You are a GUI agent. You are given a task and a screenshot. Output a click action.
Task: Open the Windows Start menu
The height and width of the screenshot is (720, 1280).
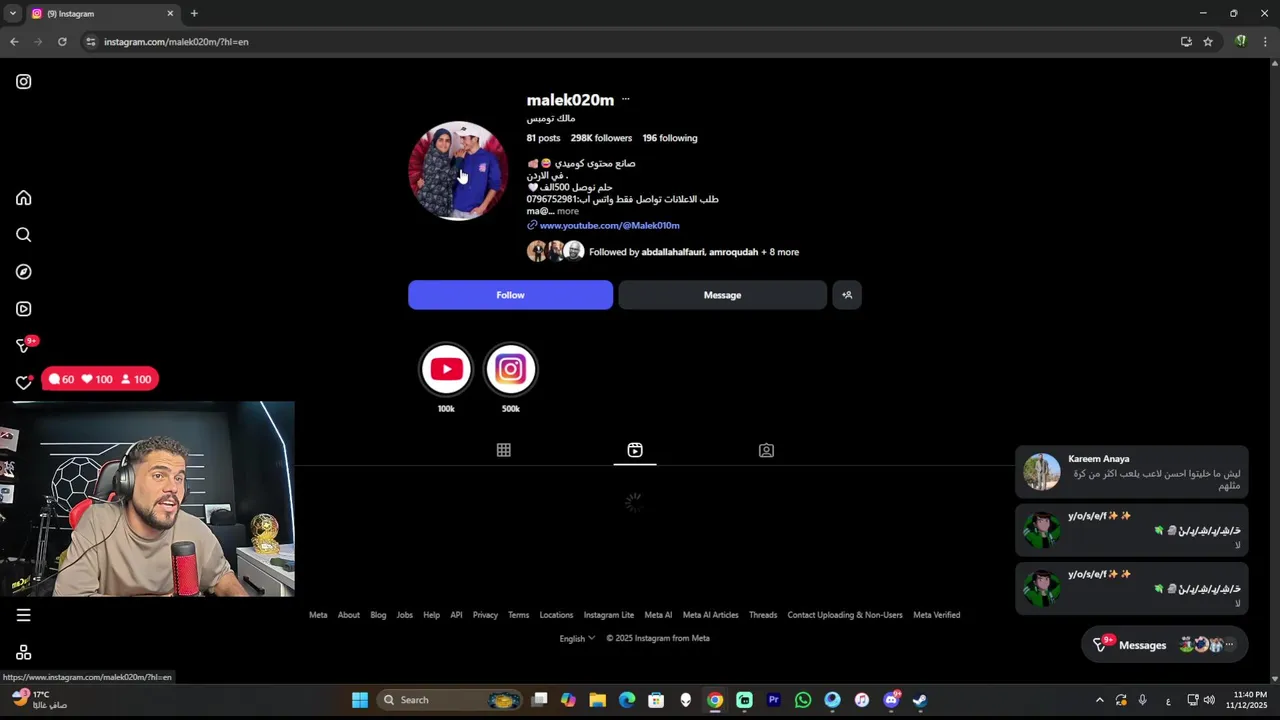(360, 700)
